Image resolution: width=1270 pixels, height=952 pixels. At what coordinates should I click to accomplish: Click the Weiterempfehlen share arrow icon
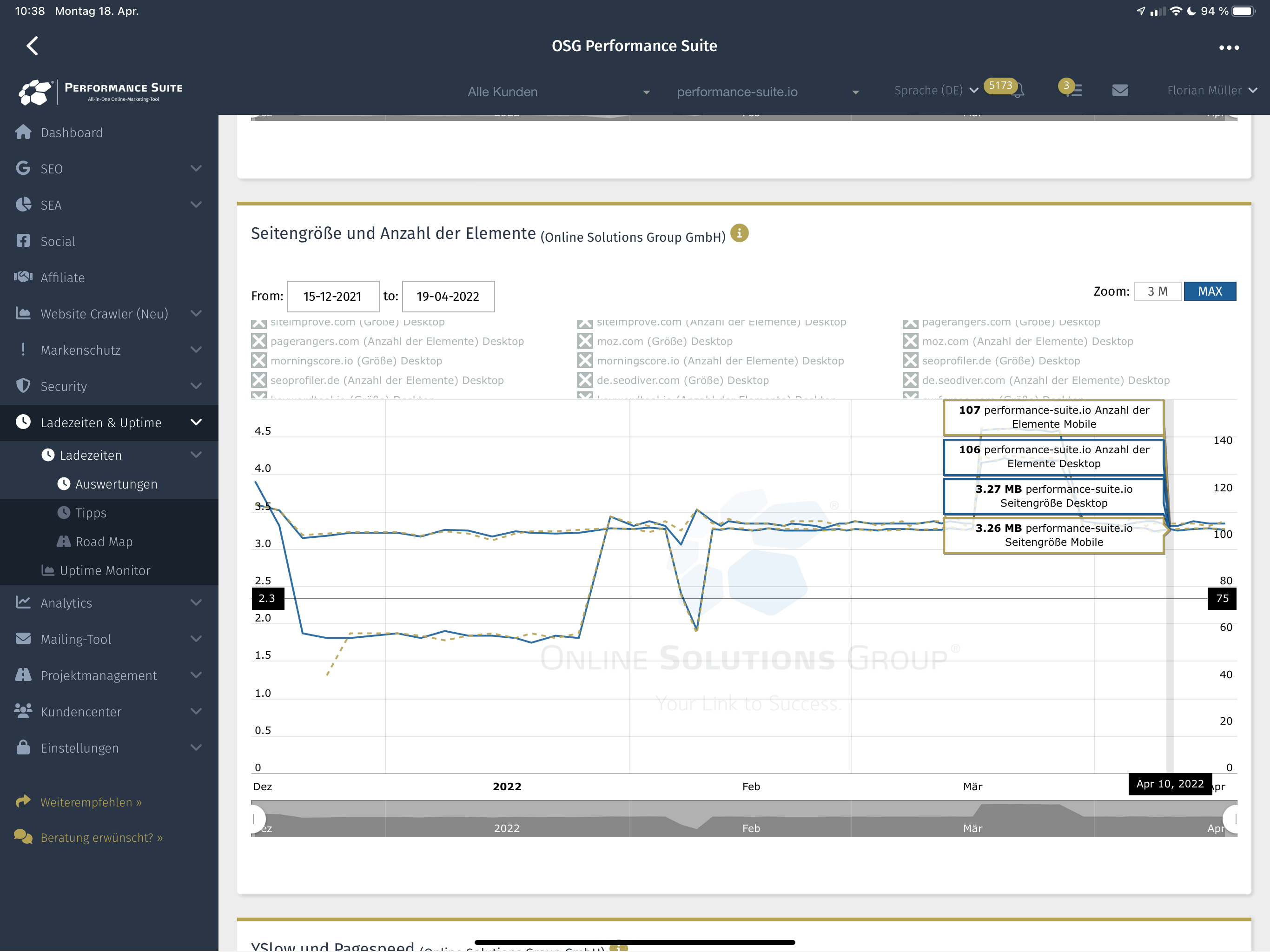pyautogui.click(x=23, y=801)
